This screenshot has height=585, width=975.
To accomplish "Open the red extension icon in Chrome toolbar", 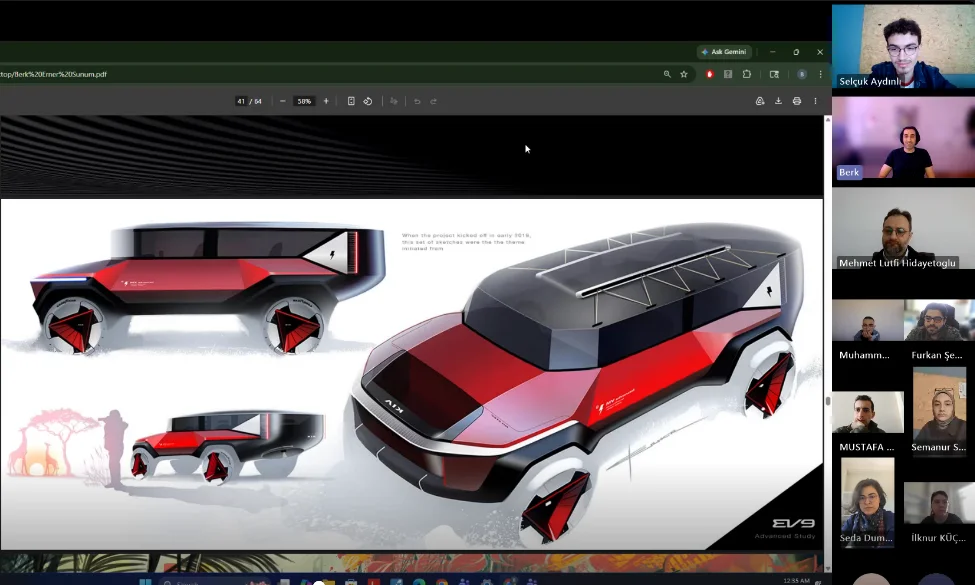I will (x=709, y=74).
